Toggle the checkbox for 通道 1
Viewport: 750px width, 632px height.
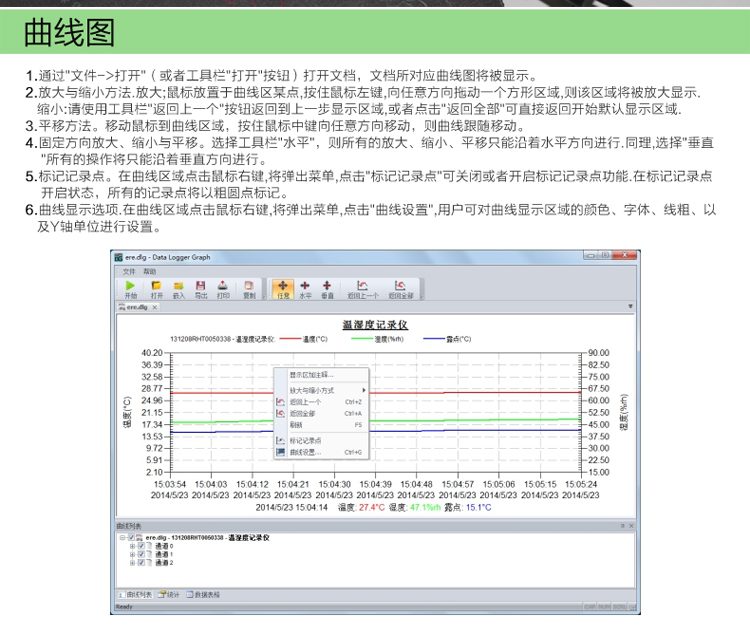[x=141, y=554]
